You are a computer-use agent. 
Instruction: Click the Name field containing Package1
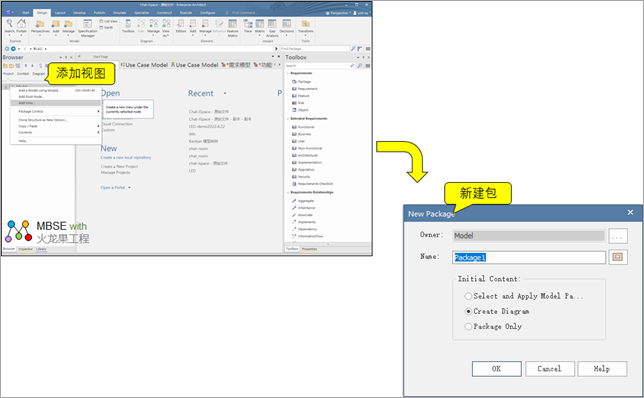click(529, 258)
